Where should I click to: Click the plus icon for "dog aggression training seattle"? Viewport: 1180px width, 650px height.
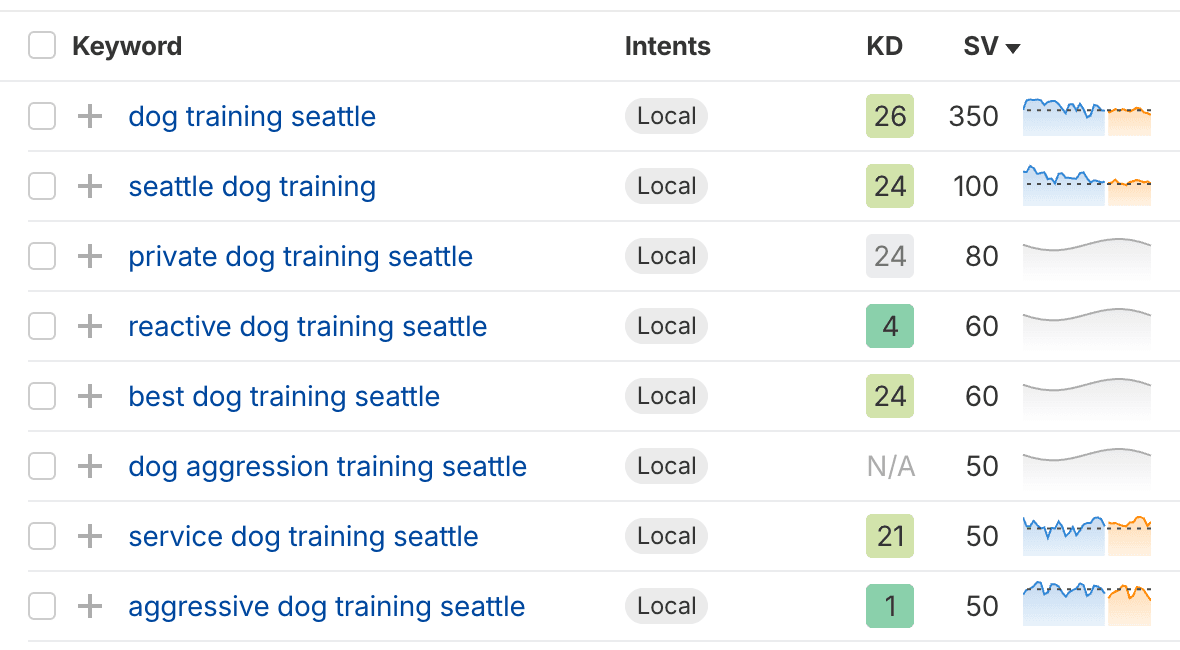[90, 466]
